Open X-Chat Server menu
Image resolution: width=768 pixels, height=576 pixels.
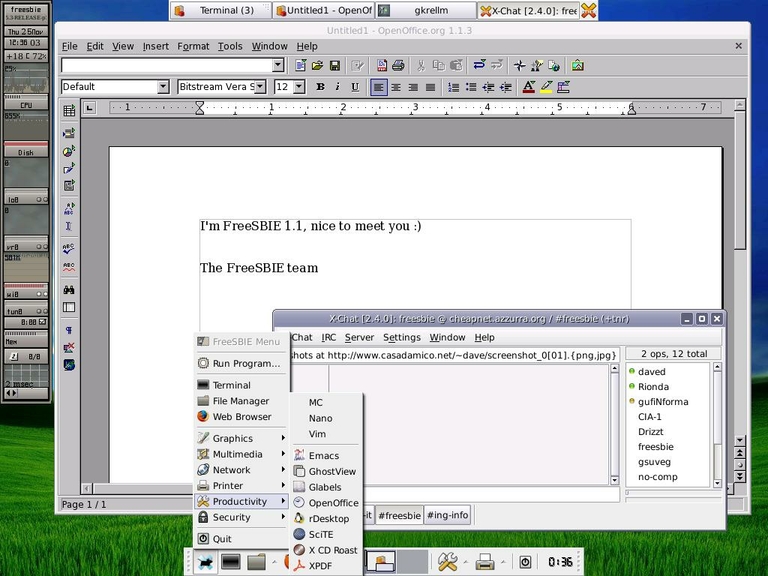point(359,337)
